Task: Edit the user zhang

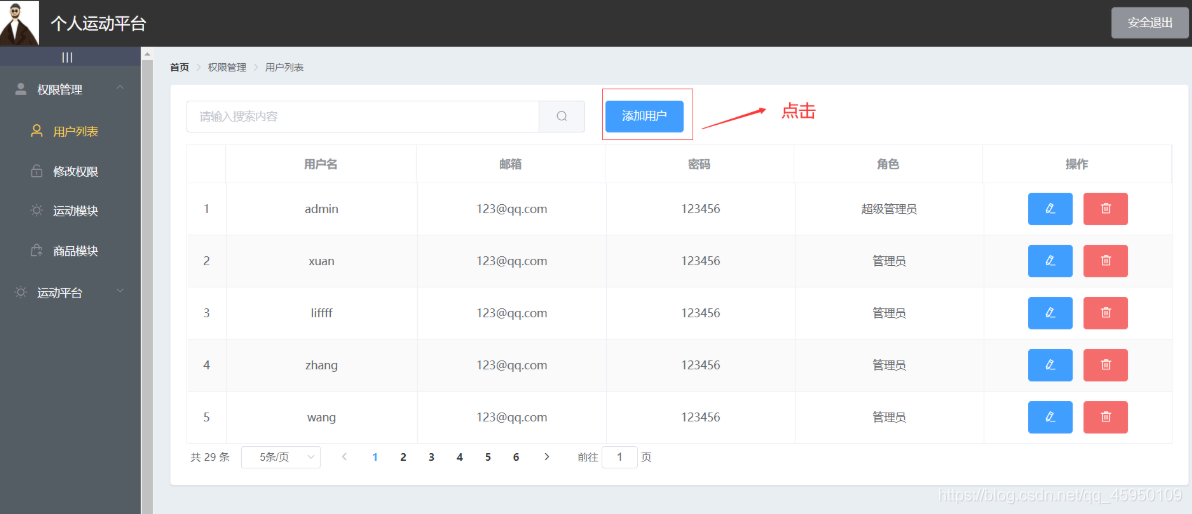Action: pos(1050,365)
